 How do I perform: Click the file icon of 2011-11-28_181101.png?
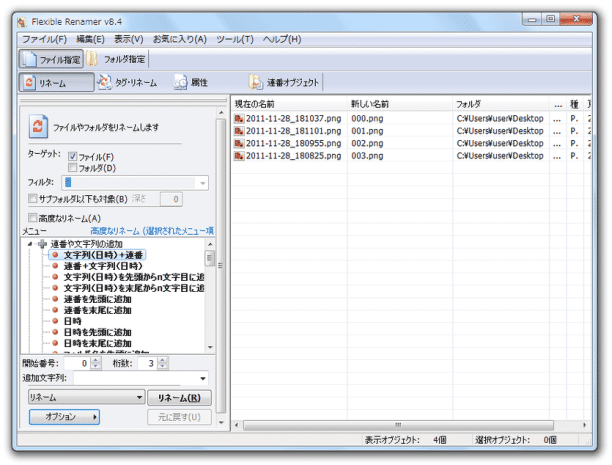point(239,131)
